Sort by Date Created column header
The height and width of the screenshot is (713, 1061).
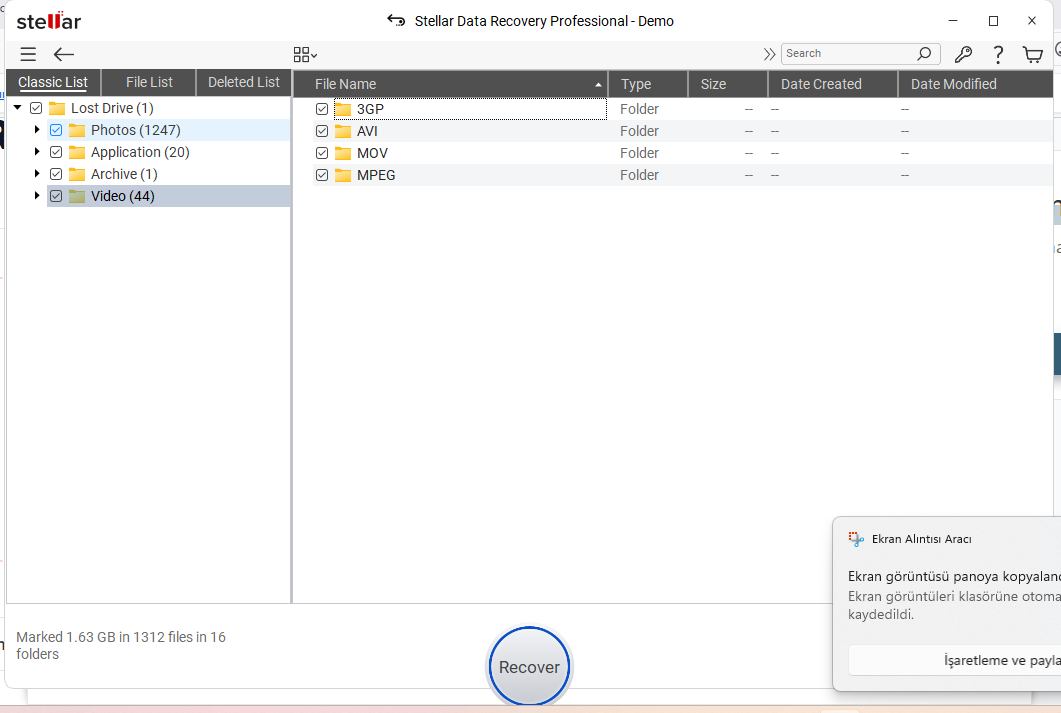pyautogui.click(x=833, y=84)
